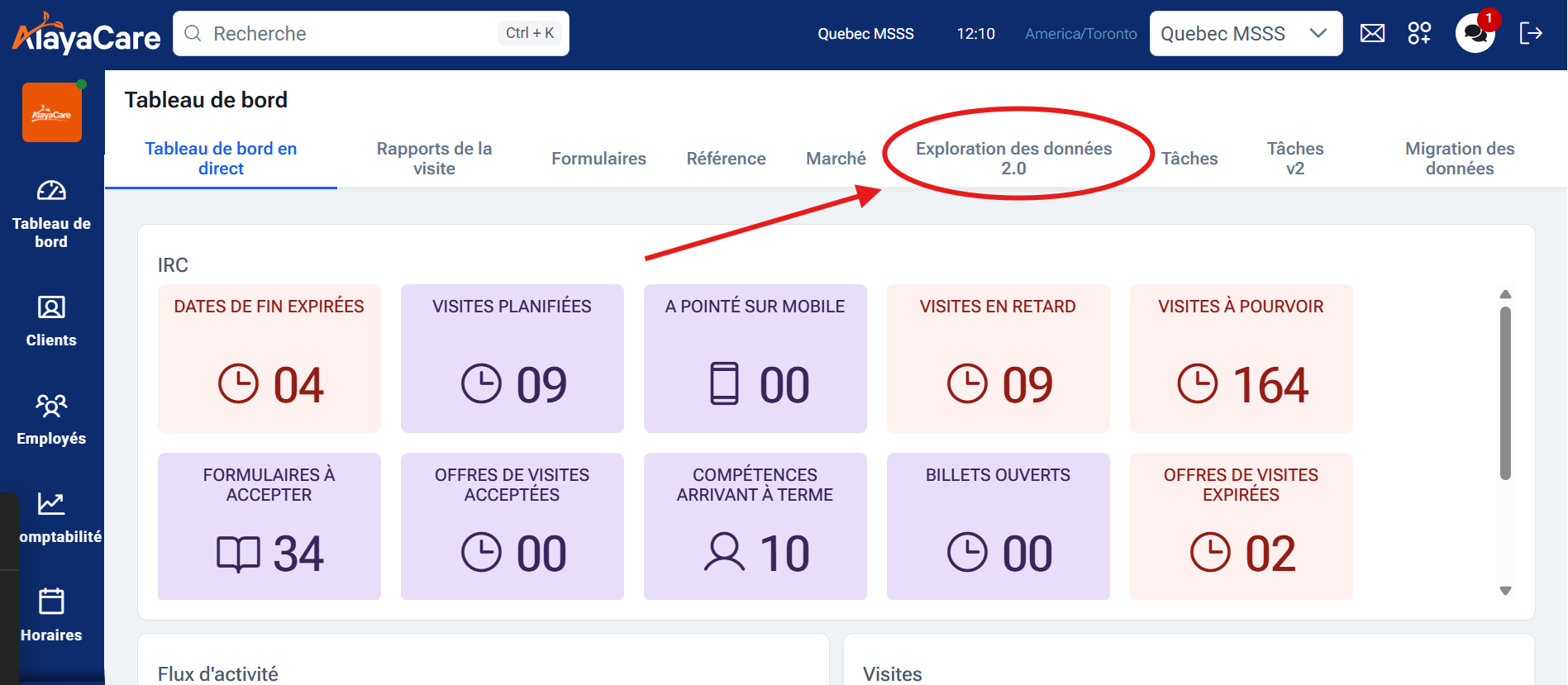The image size is (1568, 685).
Task: Click the IRC panel scroll up arrow
Action: click(x=1505, y=295)
